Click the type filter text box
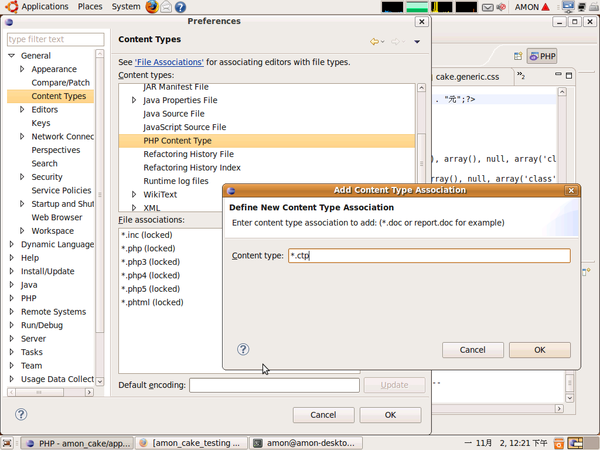Screen dimensions: 600x450 tap(55, 39)
